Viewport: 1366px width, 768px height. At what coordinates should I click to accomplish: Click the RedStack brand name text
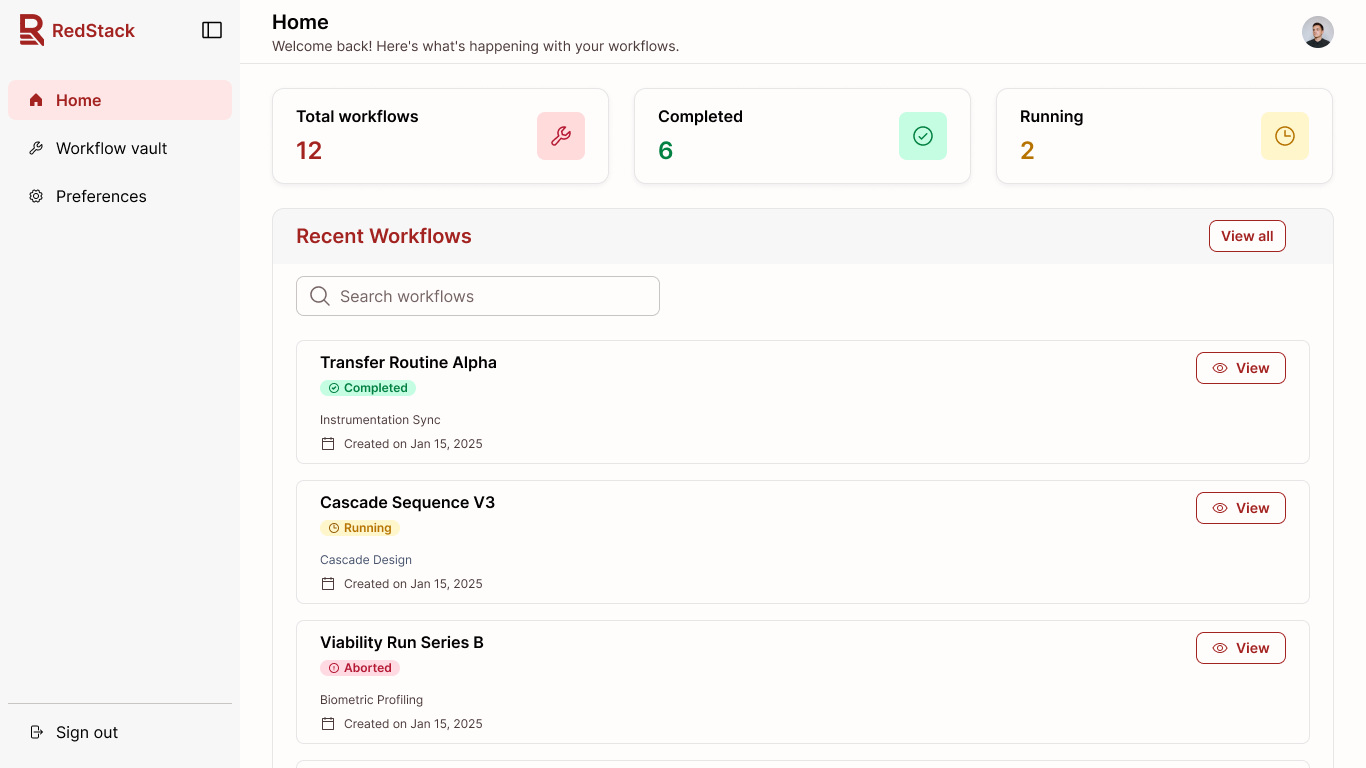coord(93,31)
